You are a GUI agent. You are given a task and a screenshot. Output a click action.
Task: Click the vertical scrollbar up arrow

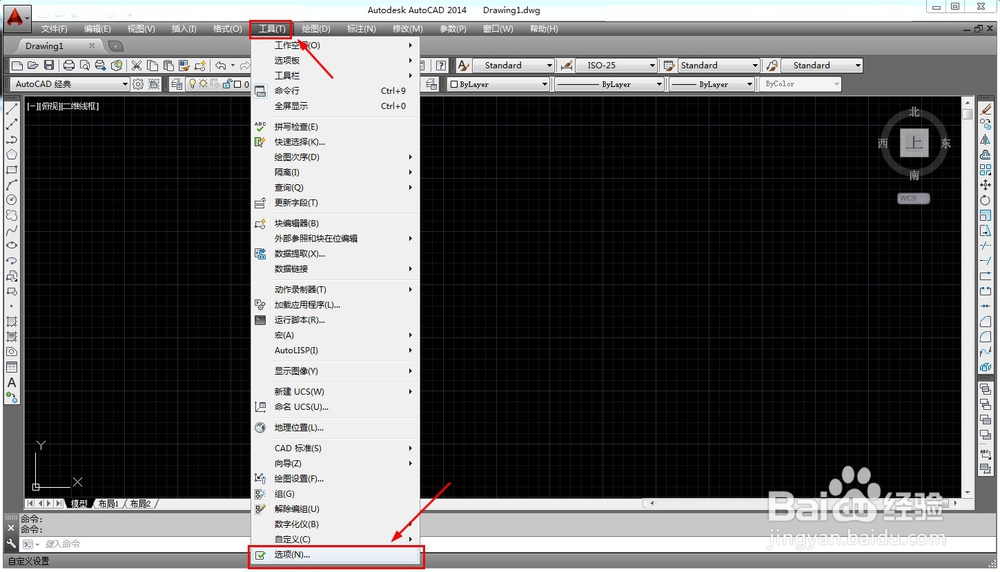click(x=967, y=102)
